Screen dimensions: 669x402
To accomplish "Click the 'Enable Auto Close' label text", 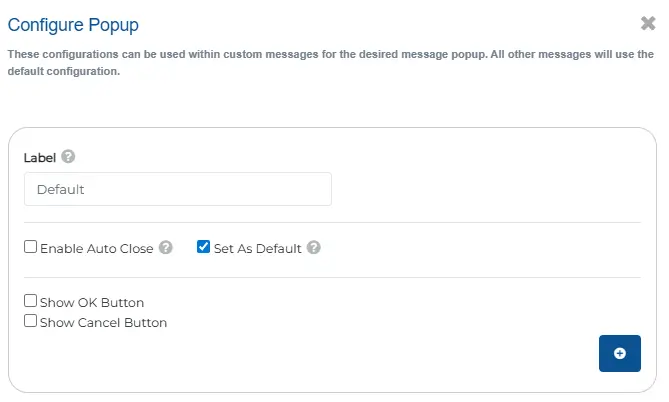I will pos(96,249).
